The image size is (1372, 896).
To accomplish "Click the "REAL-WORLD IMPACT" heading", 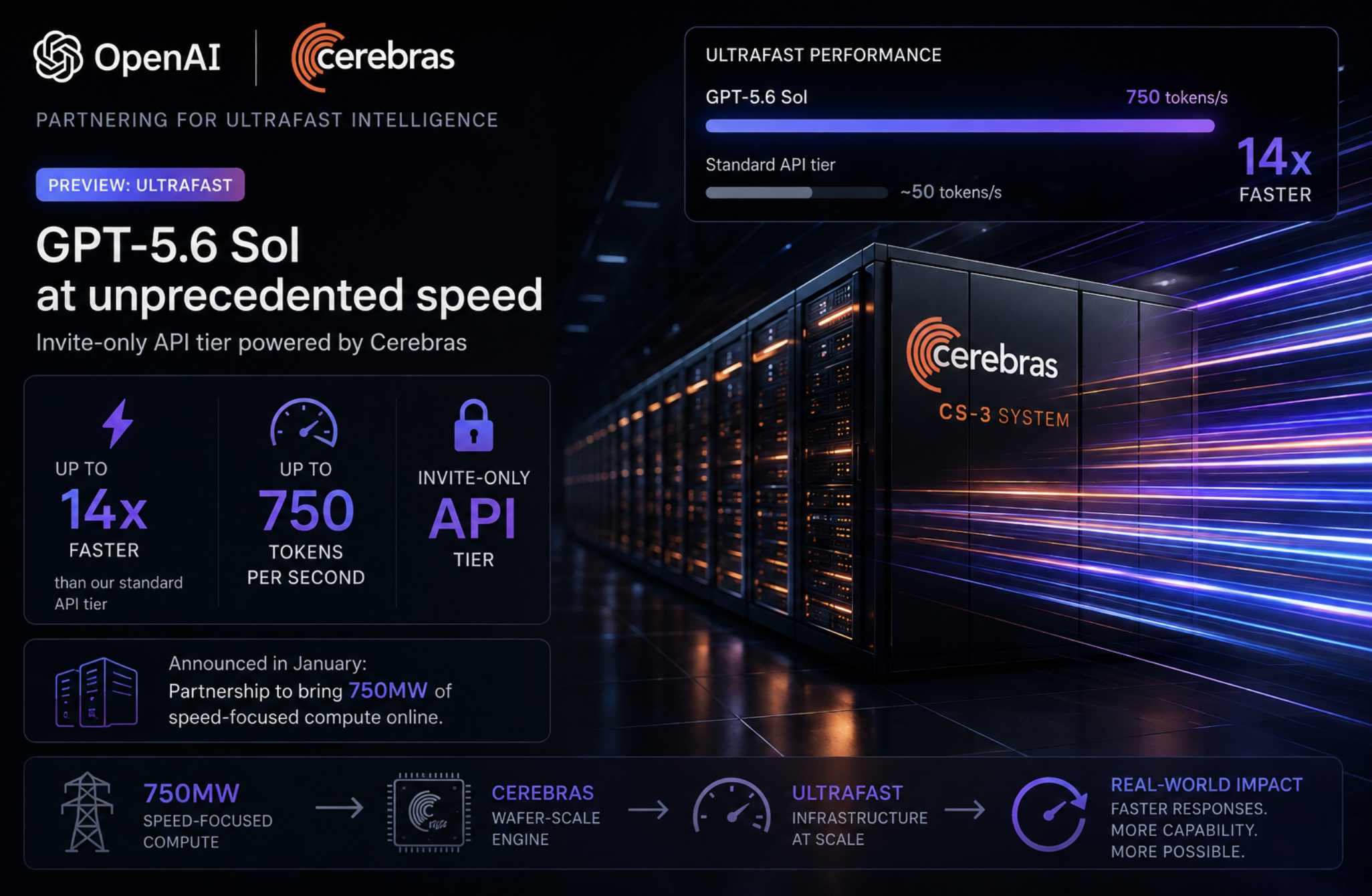I will click(1207, 785).
